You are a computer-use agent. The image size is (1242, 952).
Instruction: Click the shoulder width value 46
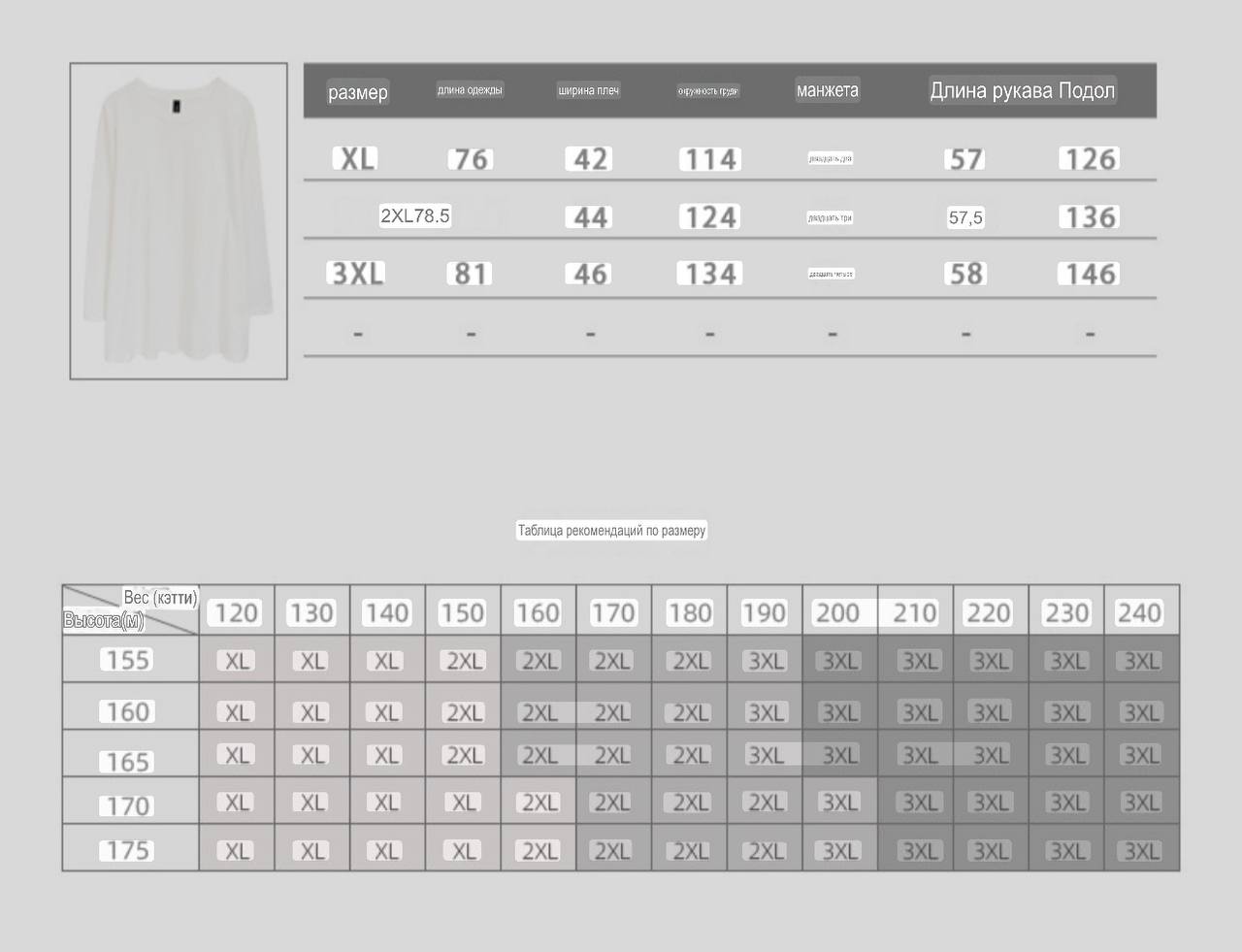pos(590,274)
